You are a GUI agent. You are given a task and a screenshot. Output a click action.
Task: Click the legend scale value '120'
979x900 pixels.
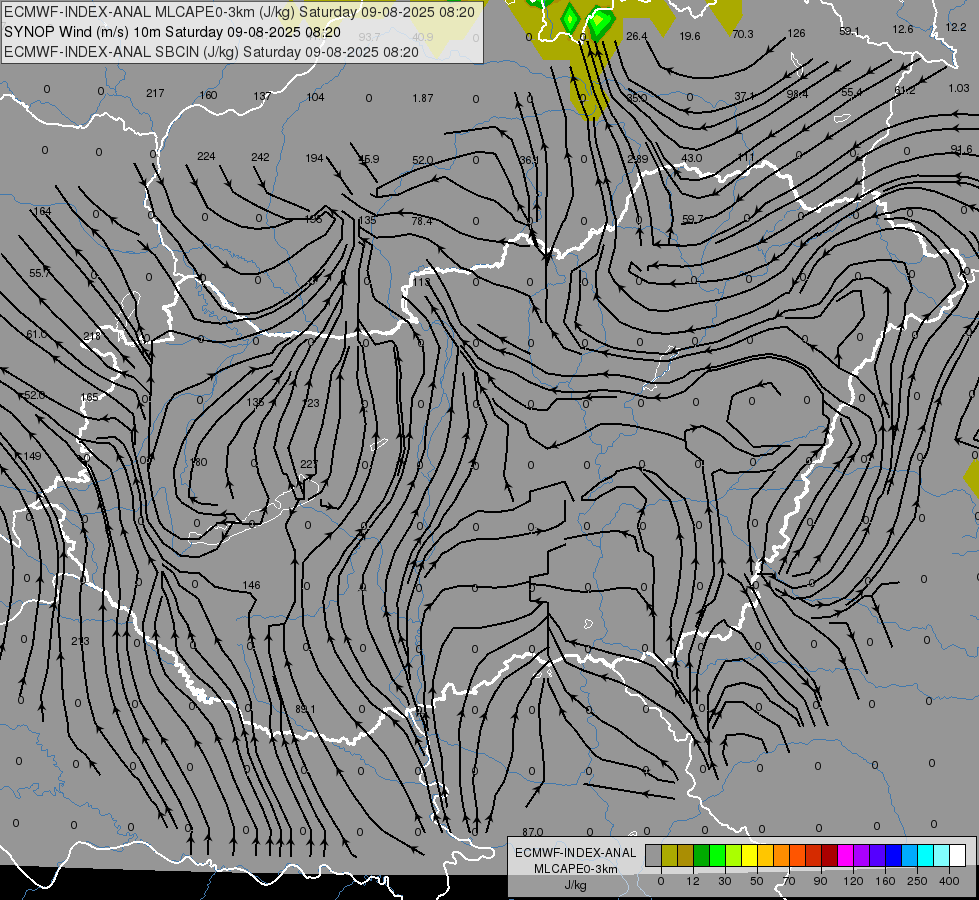coord(853,881)
